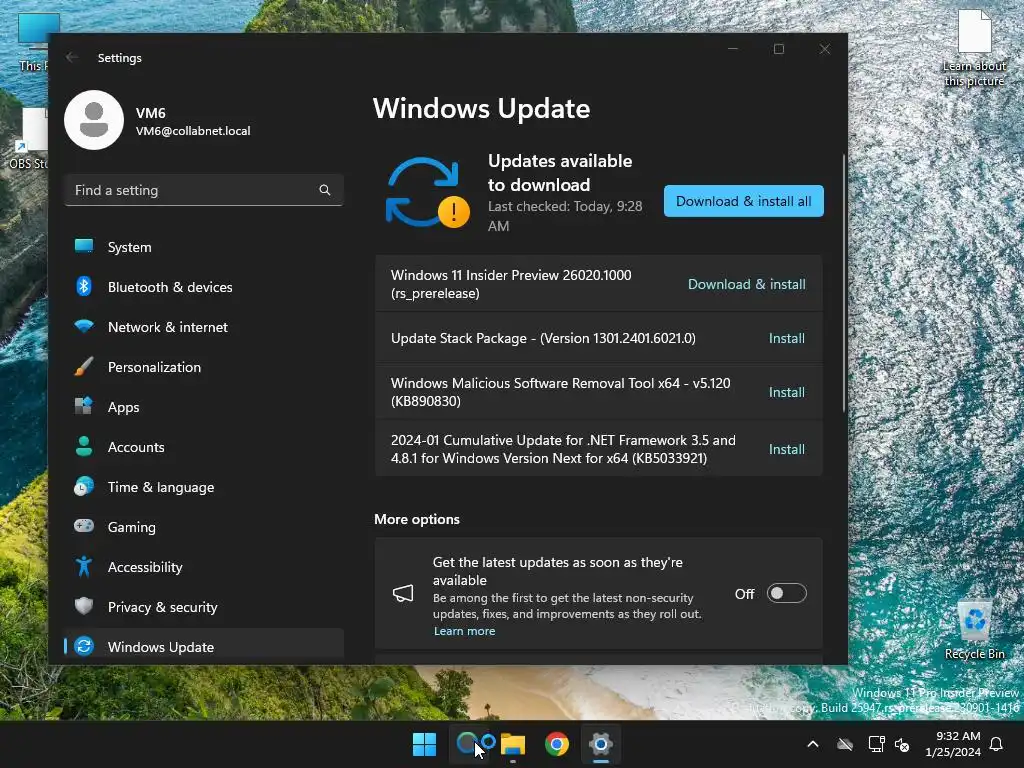This screenshot has width=1024, height=768.
Task: Select System in the sidebar
Action: click(204, 247)
